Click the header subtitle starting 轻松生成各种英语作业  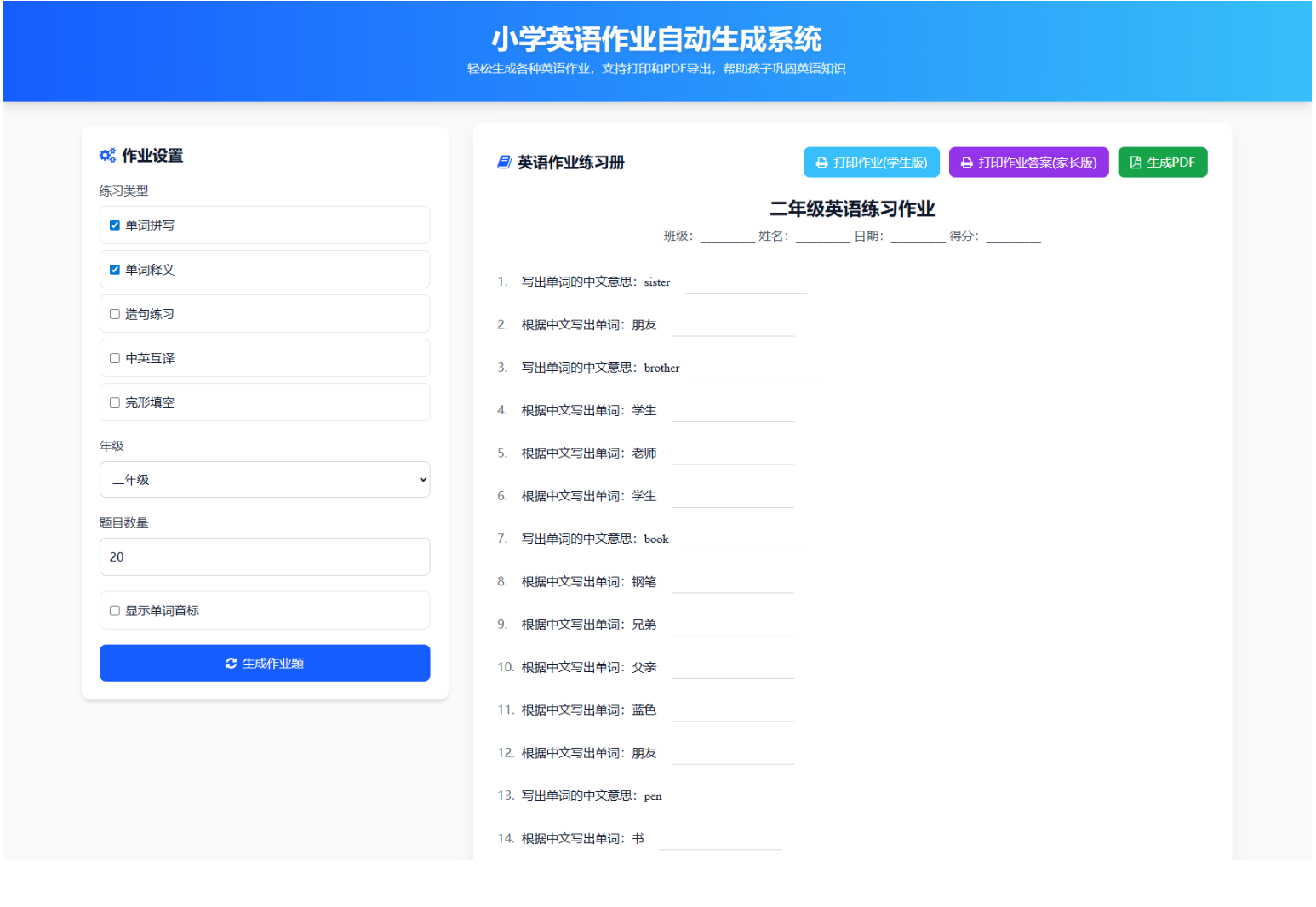coord(656,69)
